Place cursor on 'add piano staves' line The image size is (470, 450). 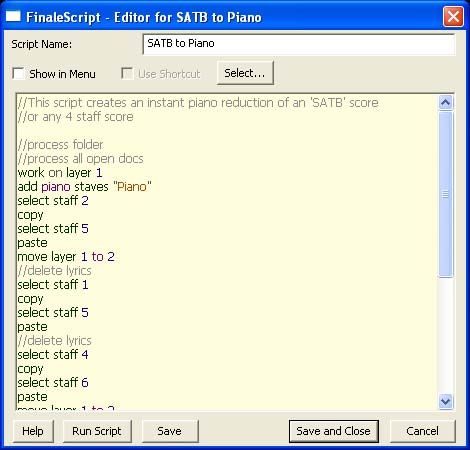84,187
